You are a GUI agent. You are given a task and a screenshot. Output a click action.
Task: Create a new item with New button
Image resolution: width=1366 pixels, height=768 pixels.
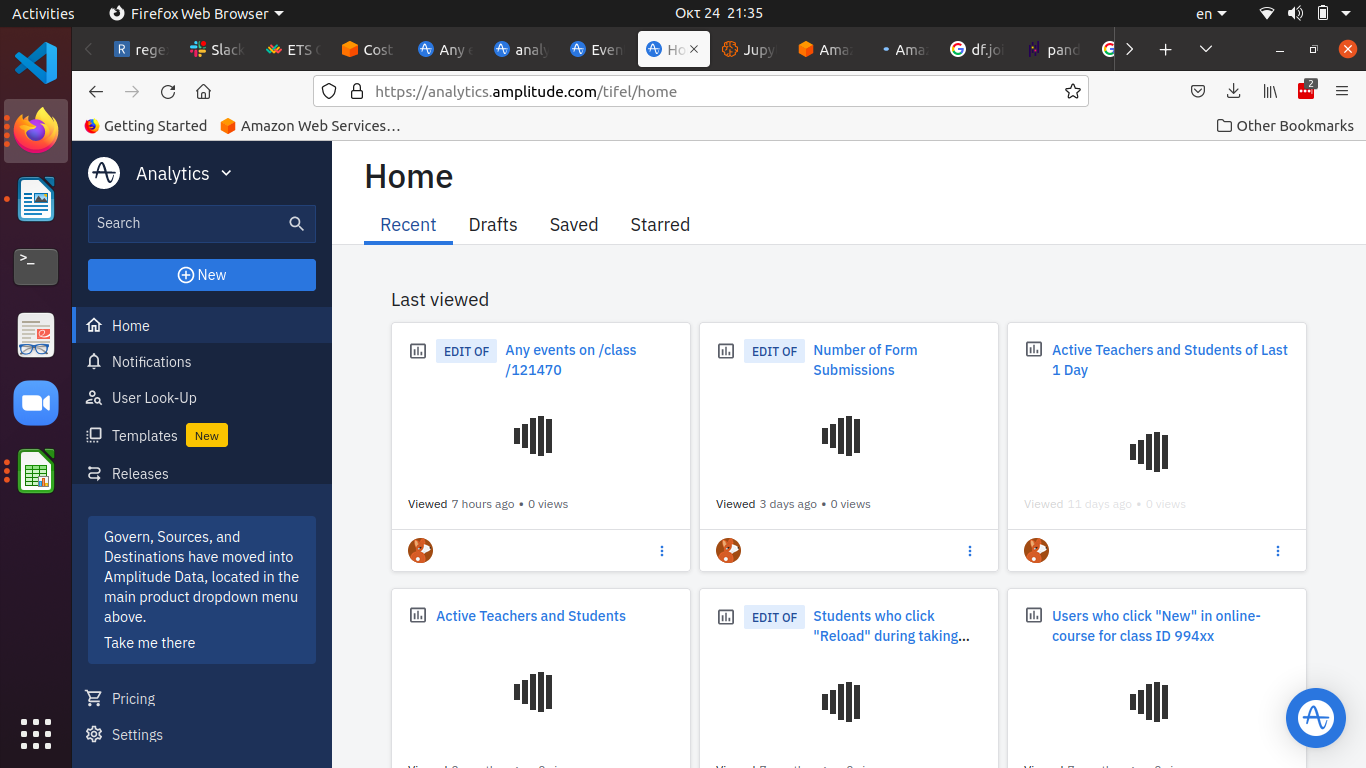click(202, 275)
